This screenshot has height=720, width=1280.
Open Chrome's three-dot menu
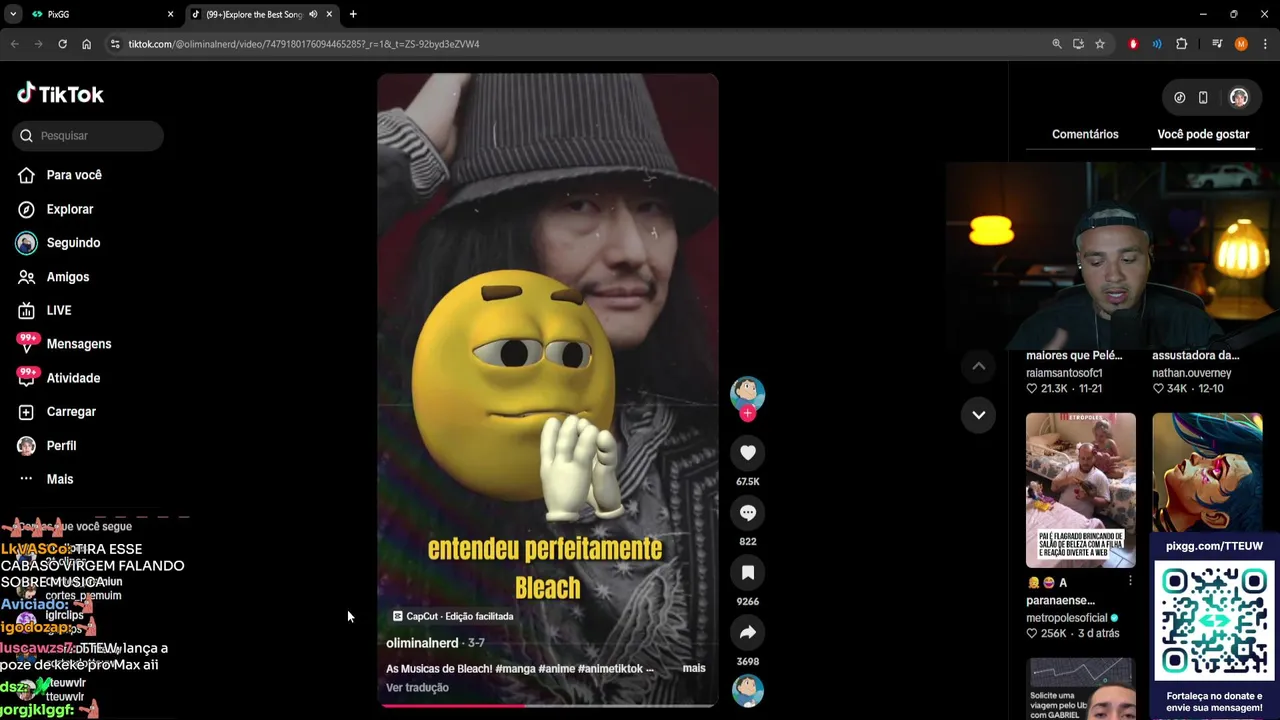coord(1265,44)
